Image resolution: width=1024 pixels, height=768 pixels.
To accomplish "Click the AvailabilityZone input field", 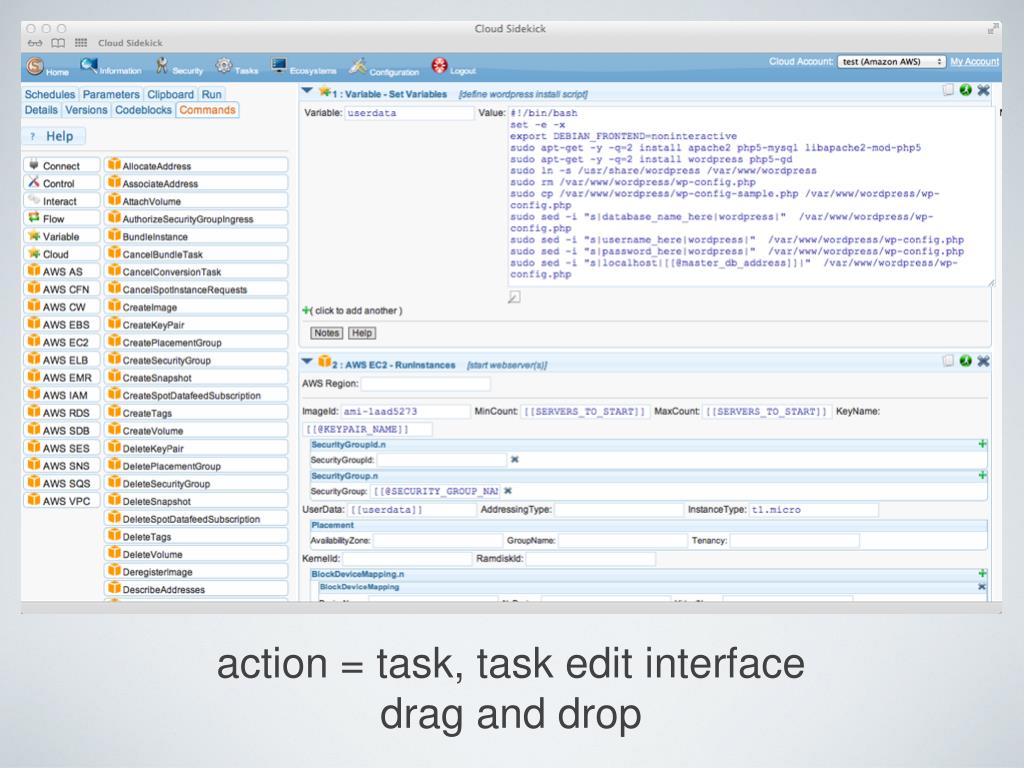I will (438, 541).
